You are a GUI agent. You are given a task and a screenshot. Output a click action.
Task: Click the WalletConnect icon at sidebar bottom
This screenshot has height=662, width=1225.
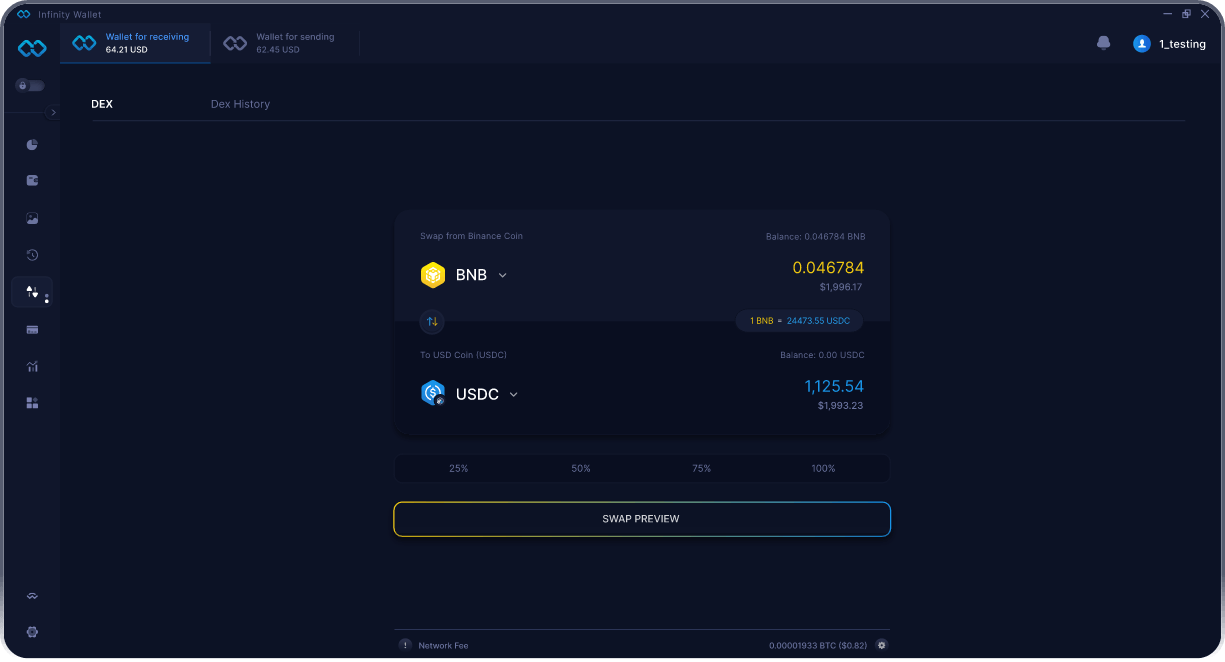[x=32, y=596]
